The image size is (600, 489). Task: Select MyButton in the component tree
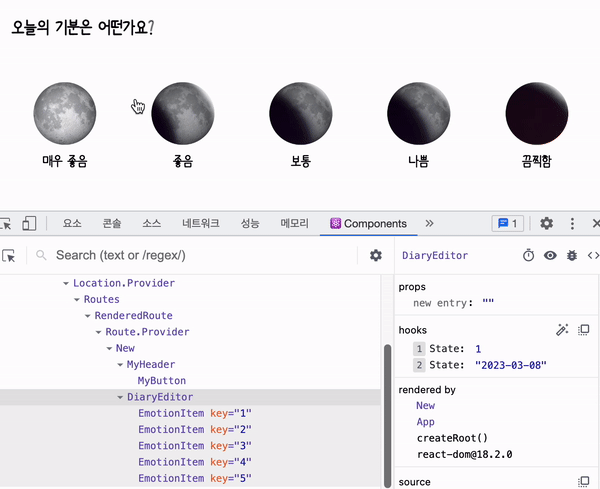[161, 381]
